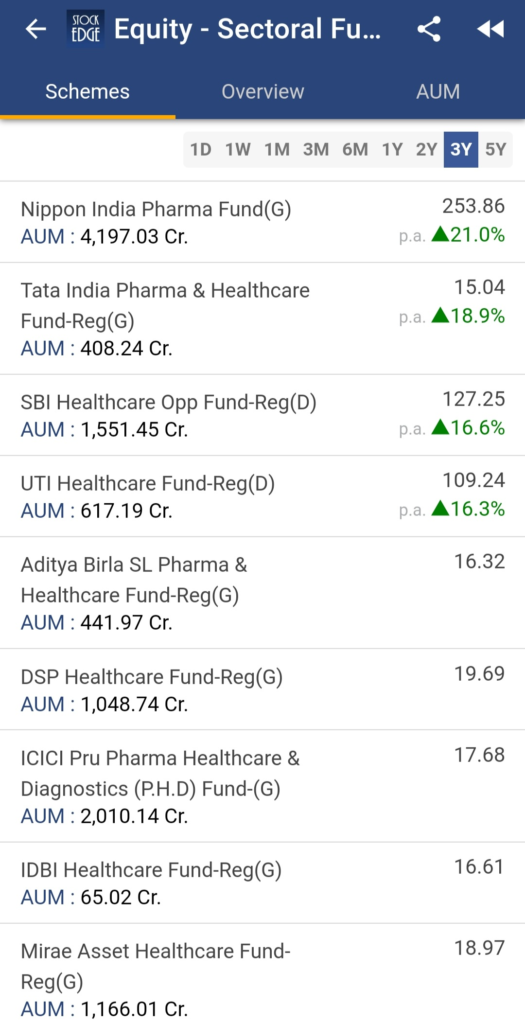
Task: Choose the 3M return period
Action: (316, 150)
